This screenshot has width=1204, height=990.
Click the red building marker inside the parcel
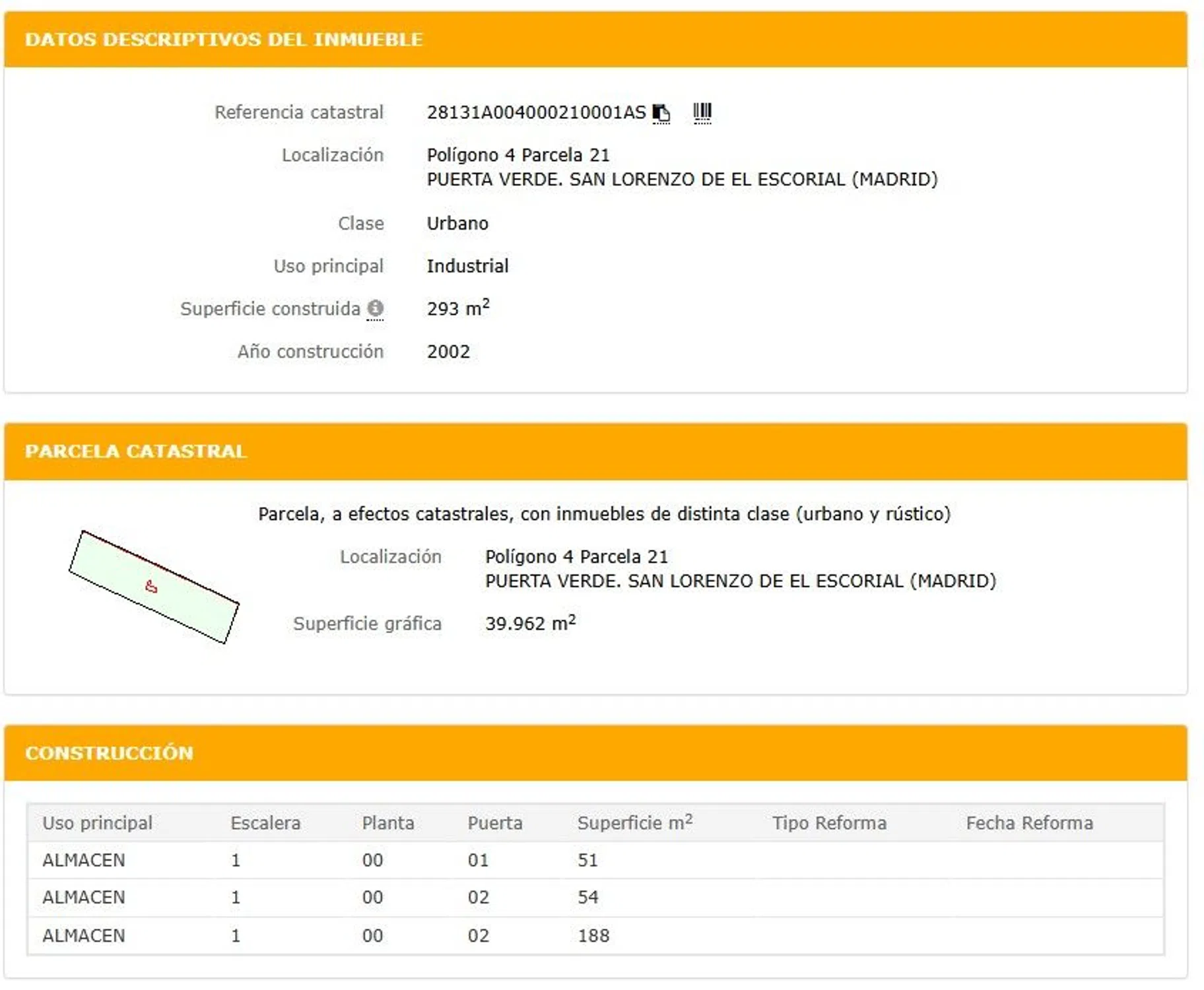[151, 586]
